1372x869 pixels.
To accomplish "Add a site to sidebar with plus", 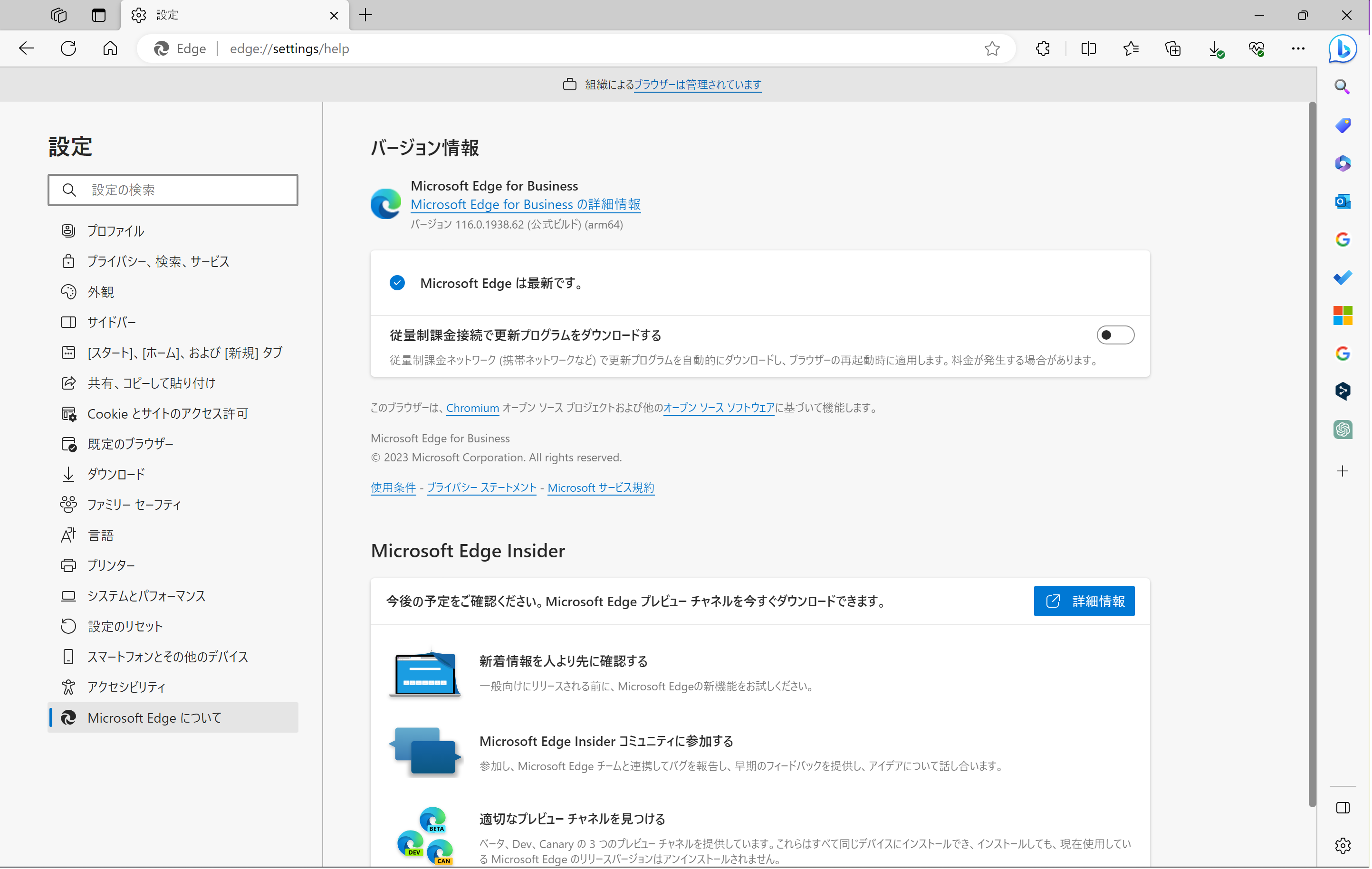I will pyautogui.click(x=1343, y=471).
